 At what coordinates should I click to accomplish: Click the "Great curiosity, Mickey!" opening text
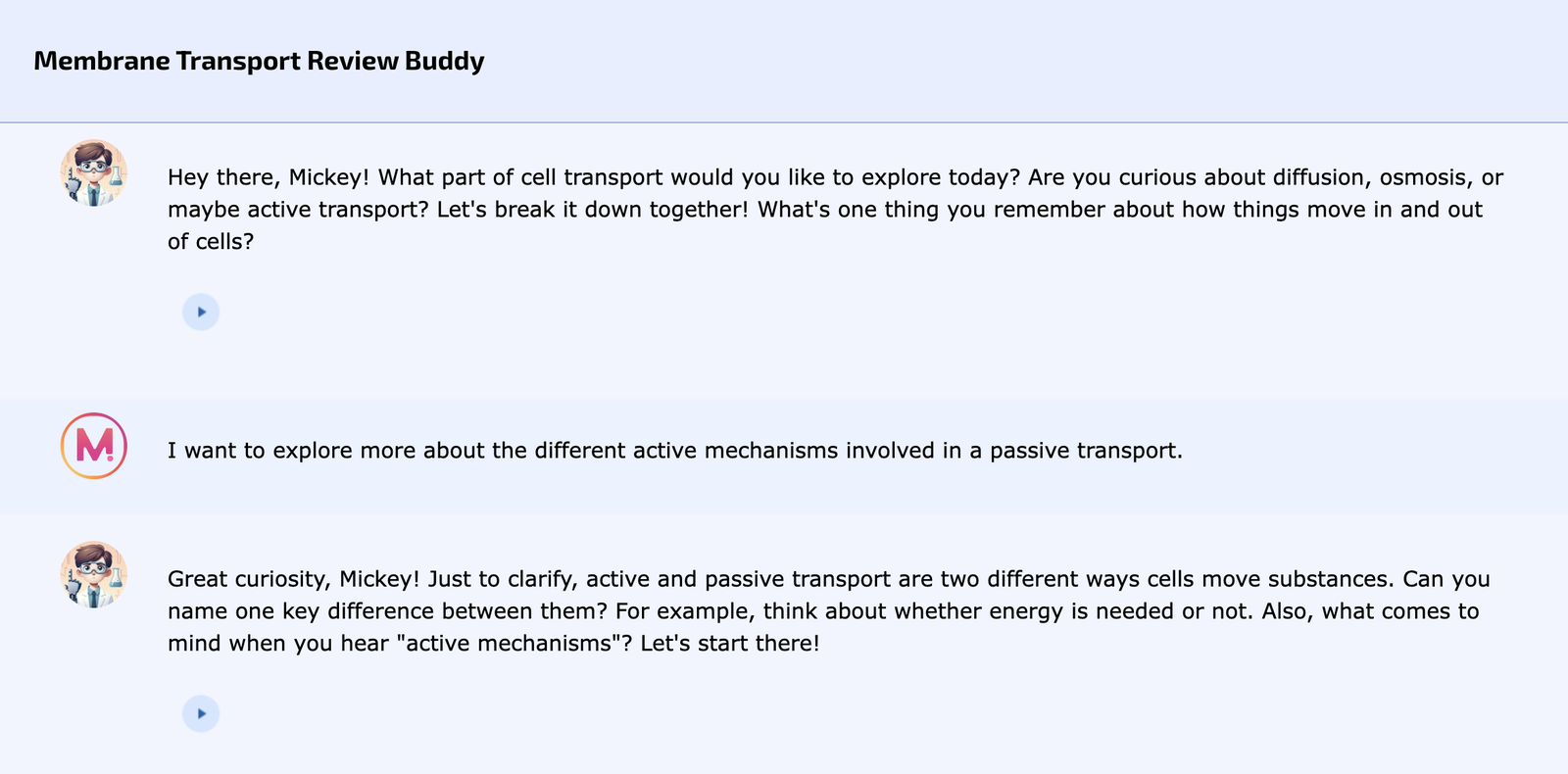point(293,579)
